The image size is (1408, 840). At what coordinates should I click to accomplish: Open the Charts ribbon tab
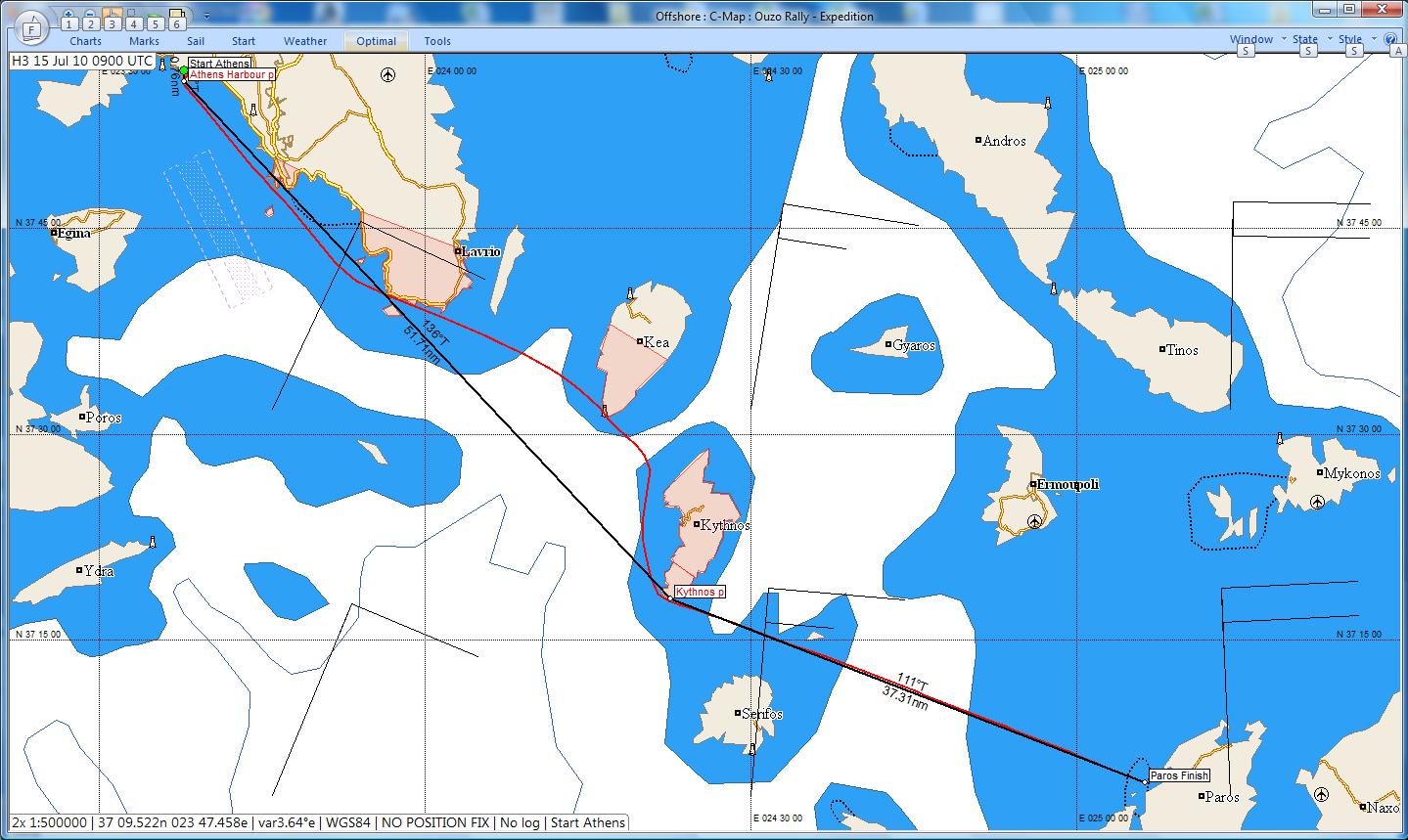pos(86,41)
